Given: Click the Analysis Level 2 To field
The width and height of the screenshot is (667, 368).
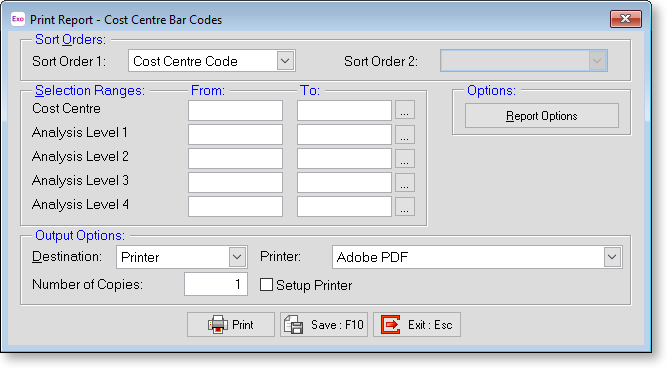Looking at the screenshot, I should pos(344,158).
